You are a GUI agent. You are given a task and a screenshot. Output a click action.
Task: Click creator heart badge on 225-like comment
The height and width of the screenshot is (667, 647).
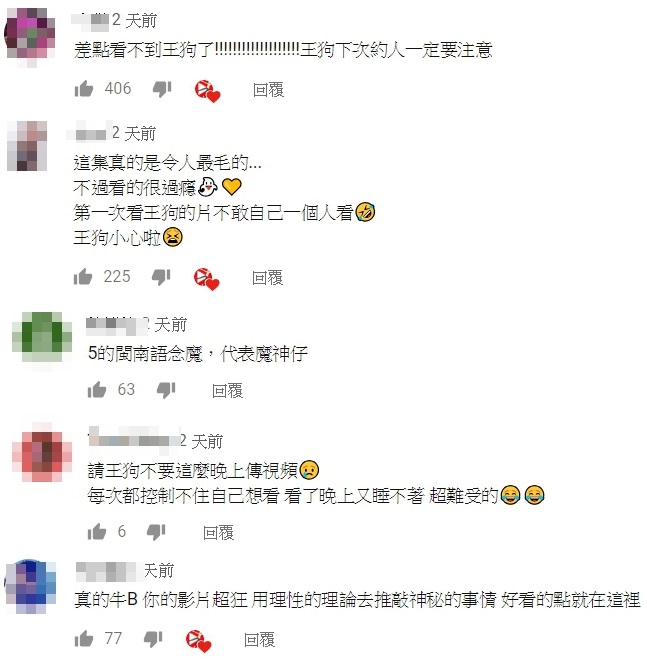pos(206,279)
